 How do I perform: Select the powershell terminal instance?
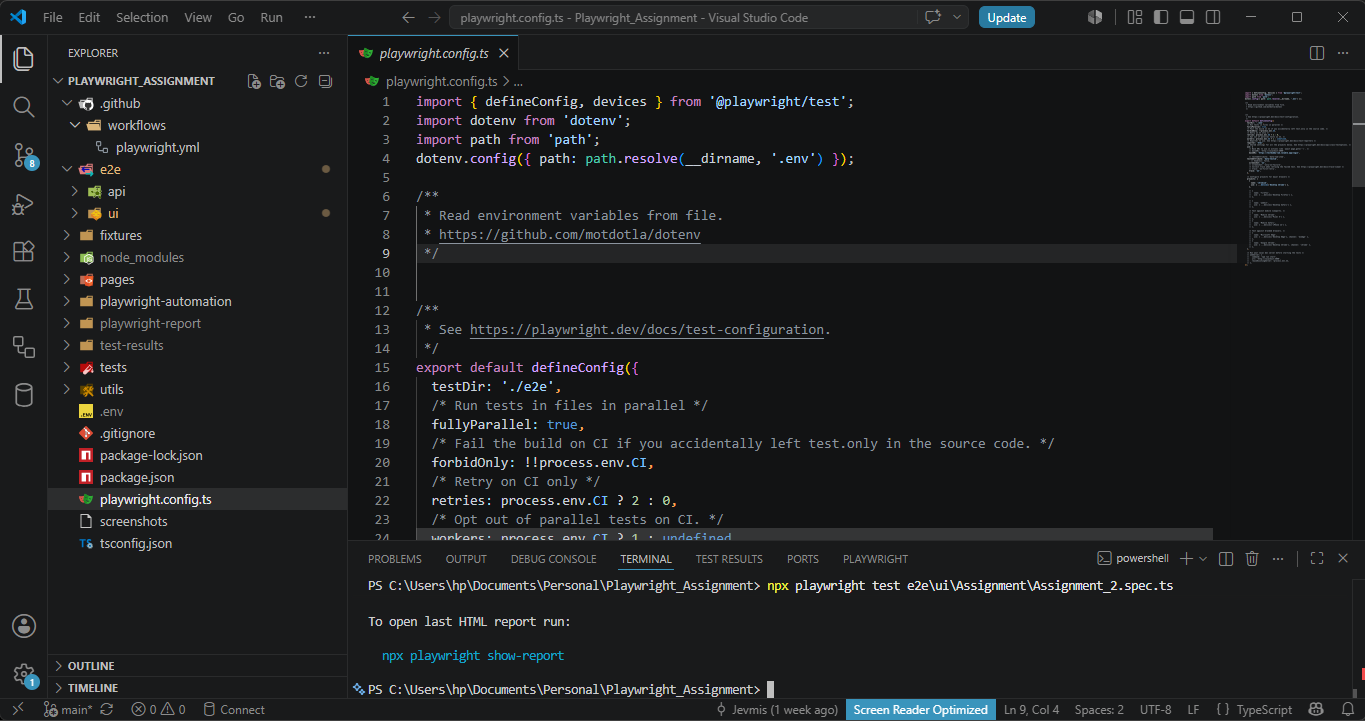coord(1133,559)
